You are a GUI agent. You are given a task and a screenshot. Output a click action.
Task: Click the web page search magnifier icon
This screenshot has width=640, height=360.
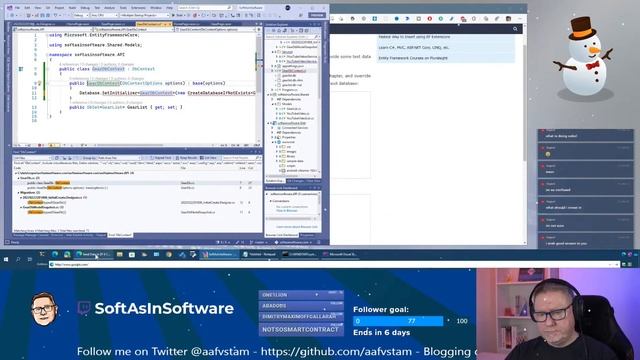[515, 29]
